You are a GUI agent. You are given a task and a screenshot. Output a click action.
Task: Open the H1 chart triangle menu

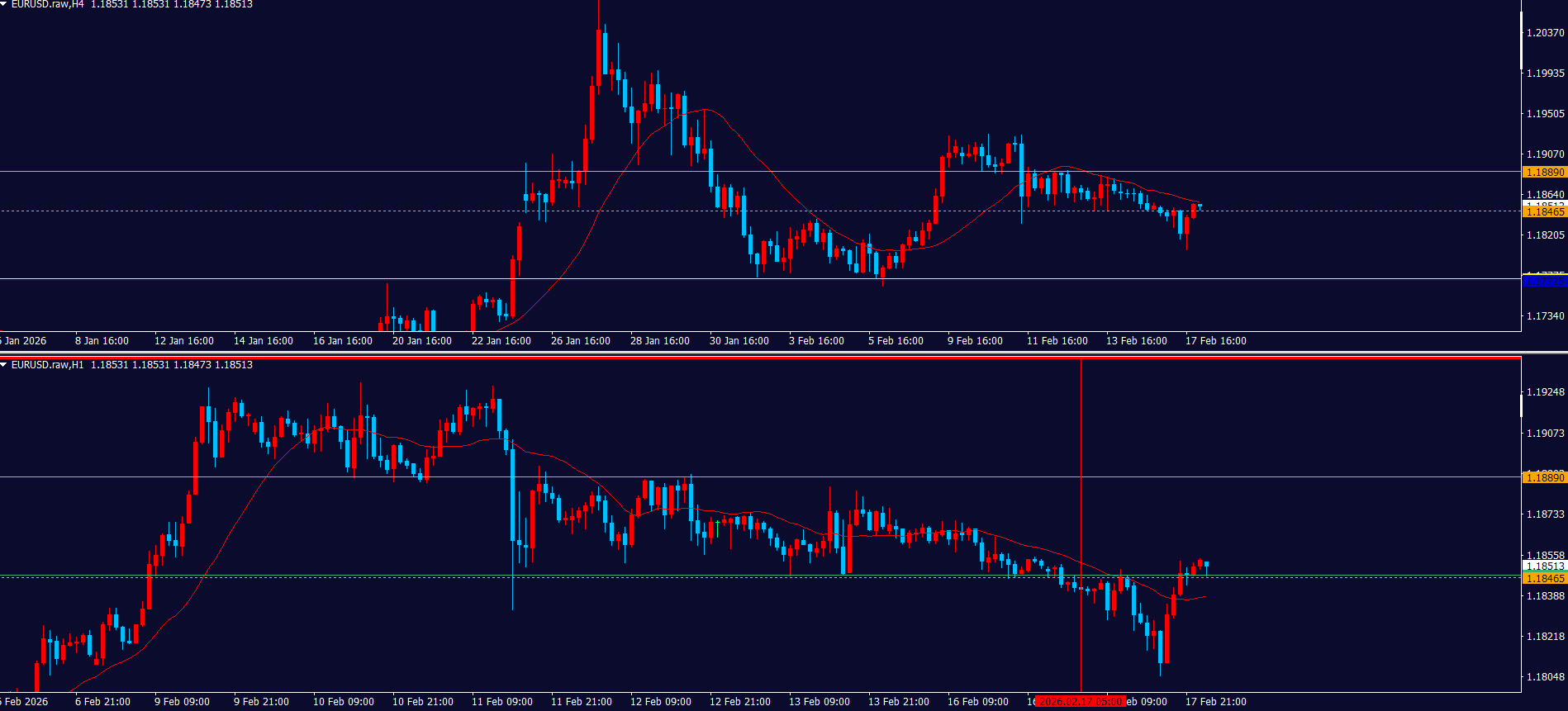coord(4,364)
